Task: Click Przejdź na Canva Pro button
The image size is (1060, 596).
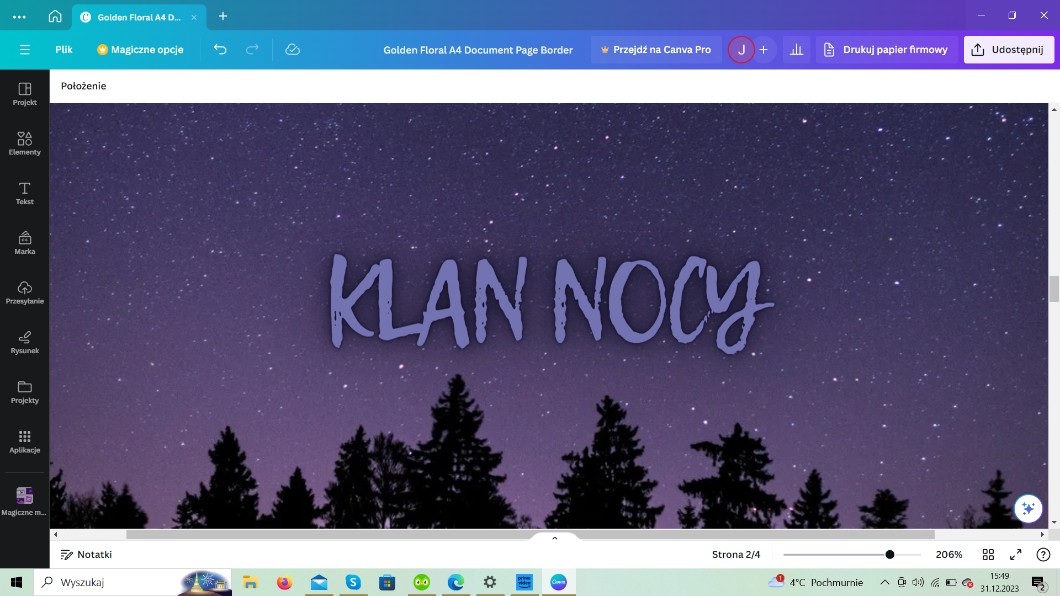Action: [655, 49]
